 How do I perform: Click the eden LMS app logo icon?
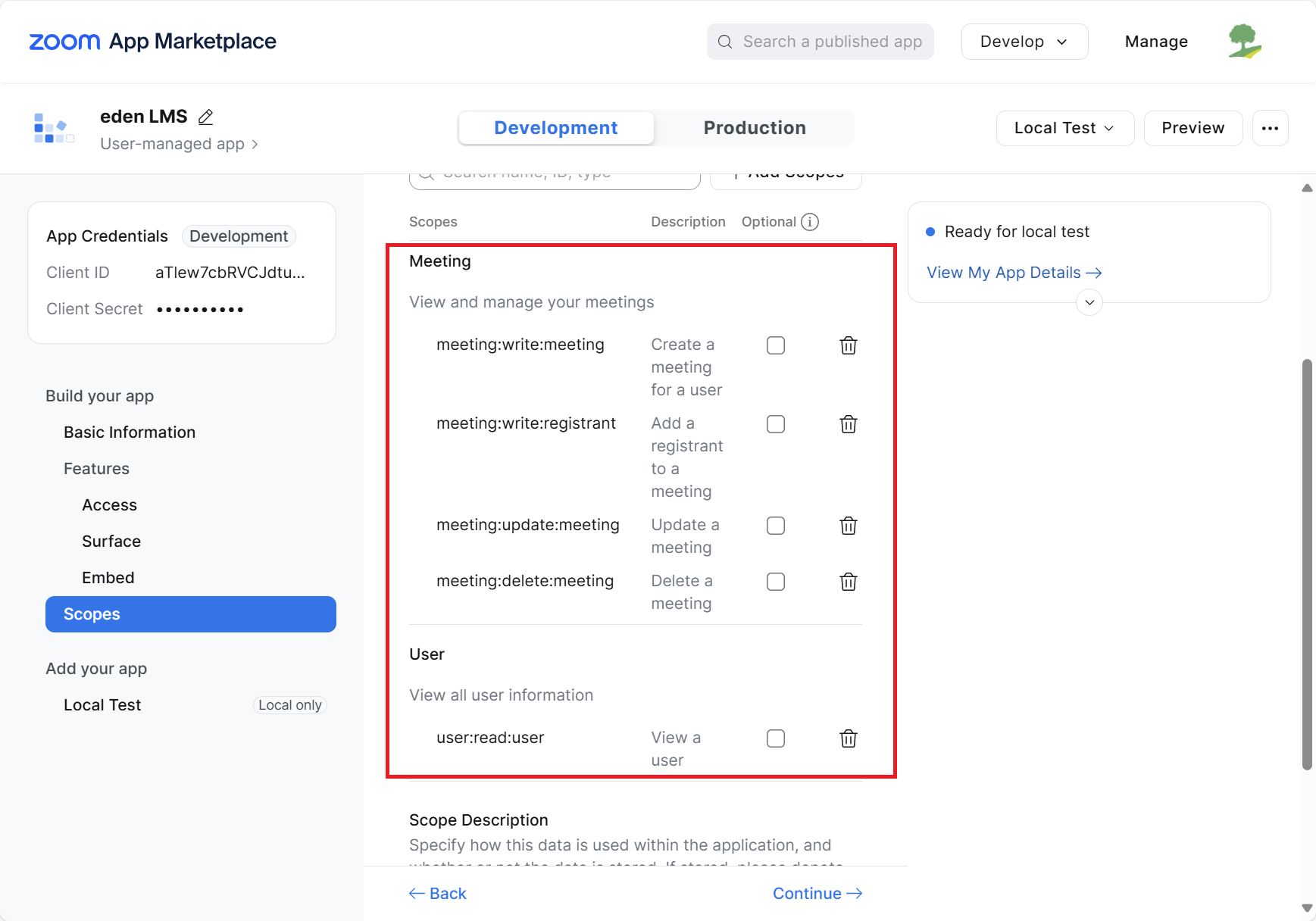(54, 128)
